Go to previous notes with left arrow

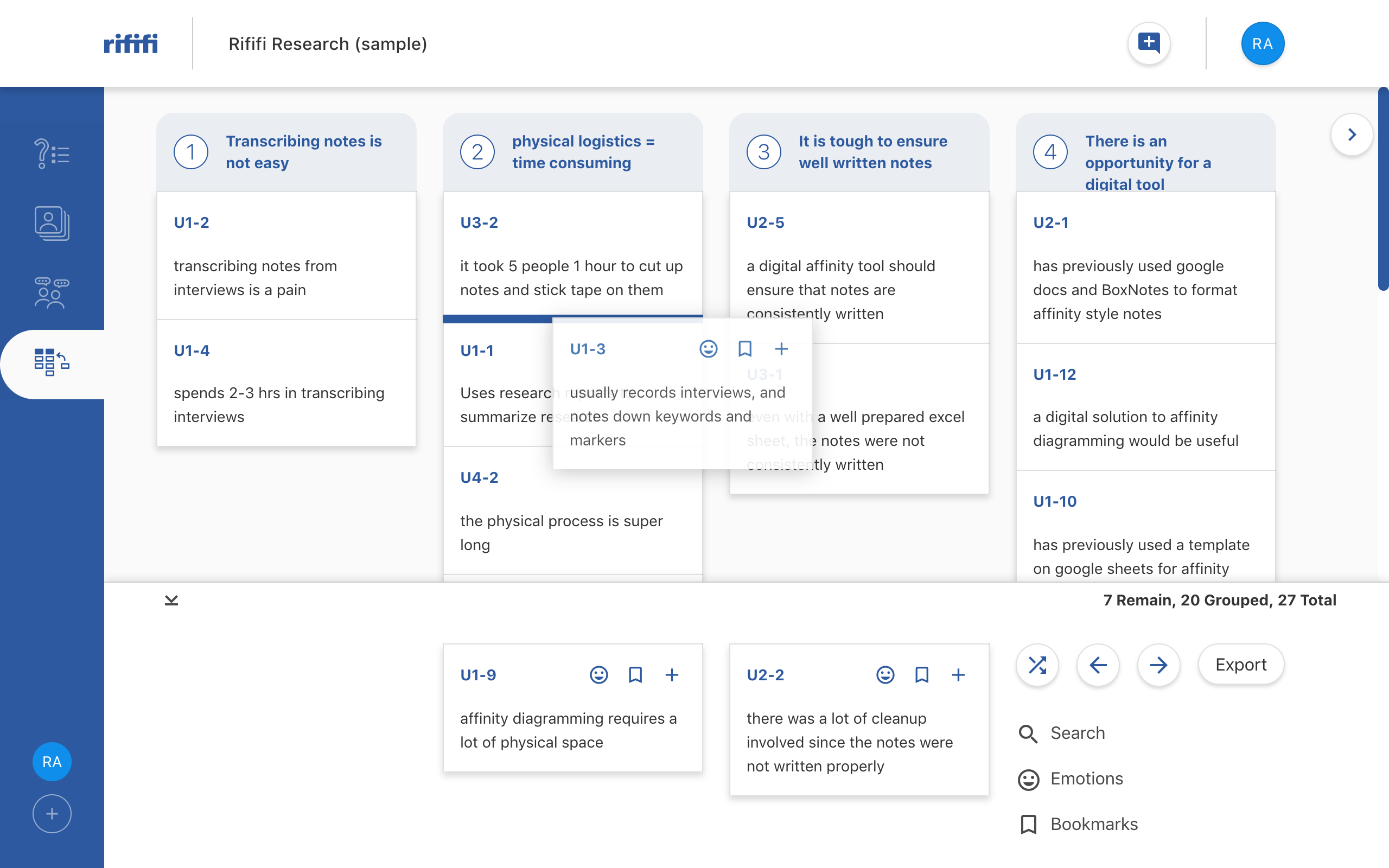click(x=1098, y=665)
